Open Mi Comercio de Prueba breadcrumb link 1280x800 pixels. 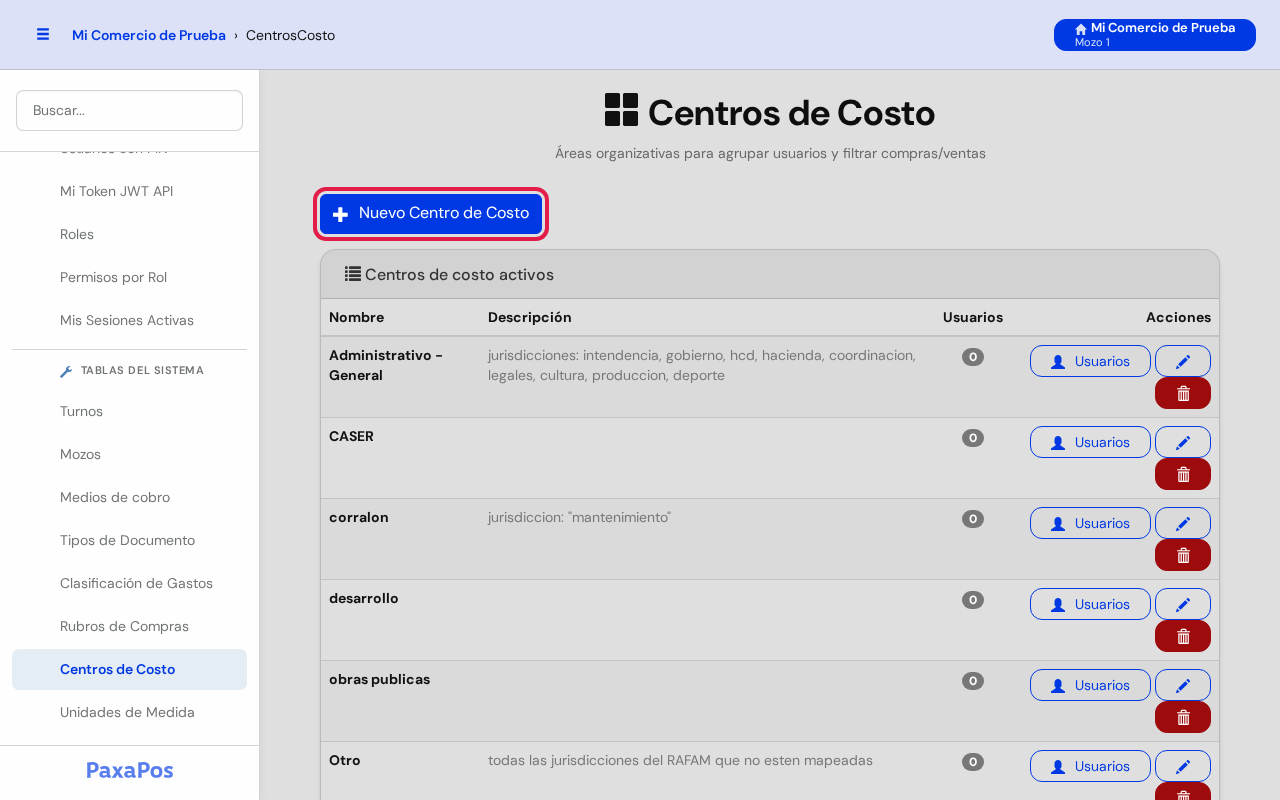[149, 35]
